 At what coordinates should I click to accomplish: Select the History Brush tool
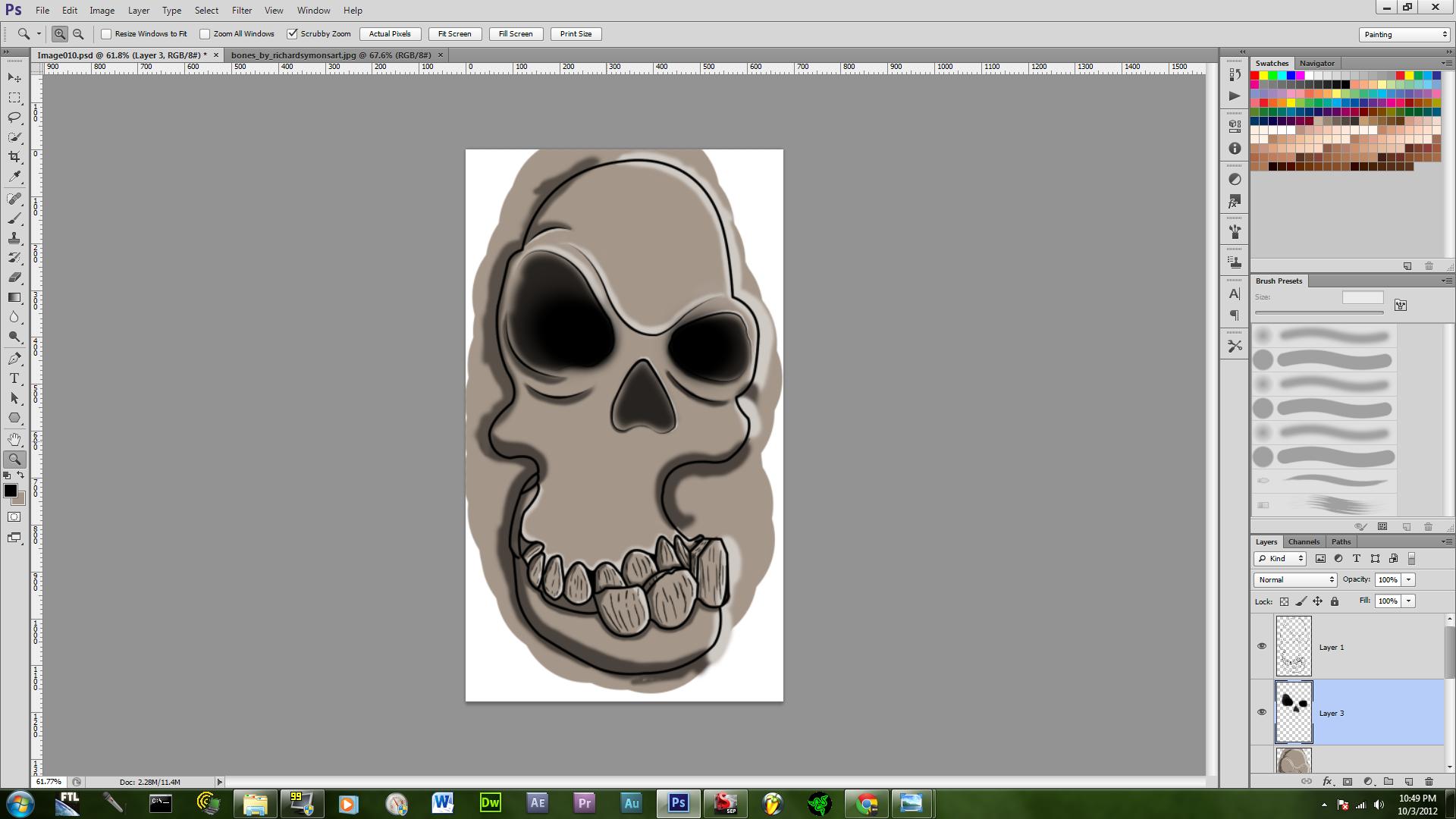click(x=14, y=258)
